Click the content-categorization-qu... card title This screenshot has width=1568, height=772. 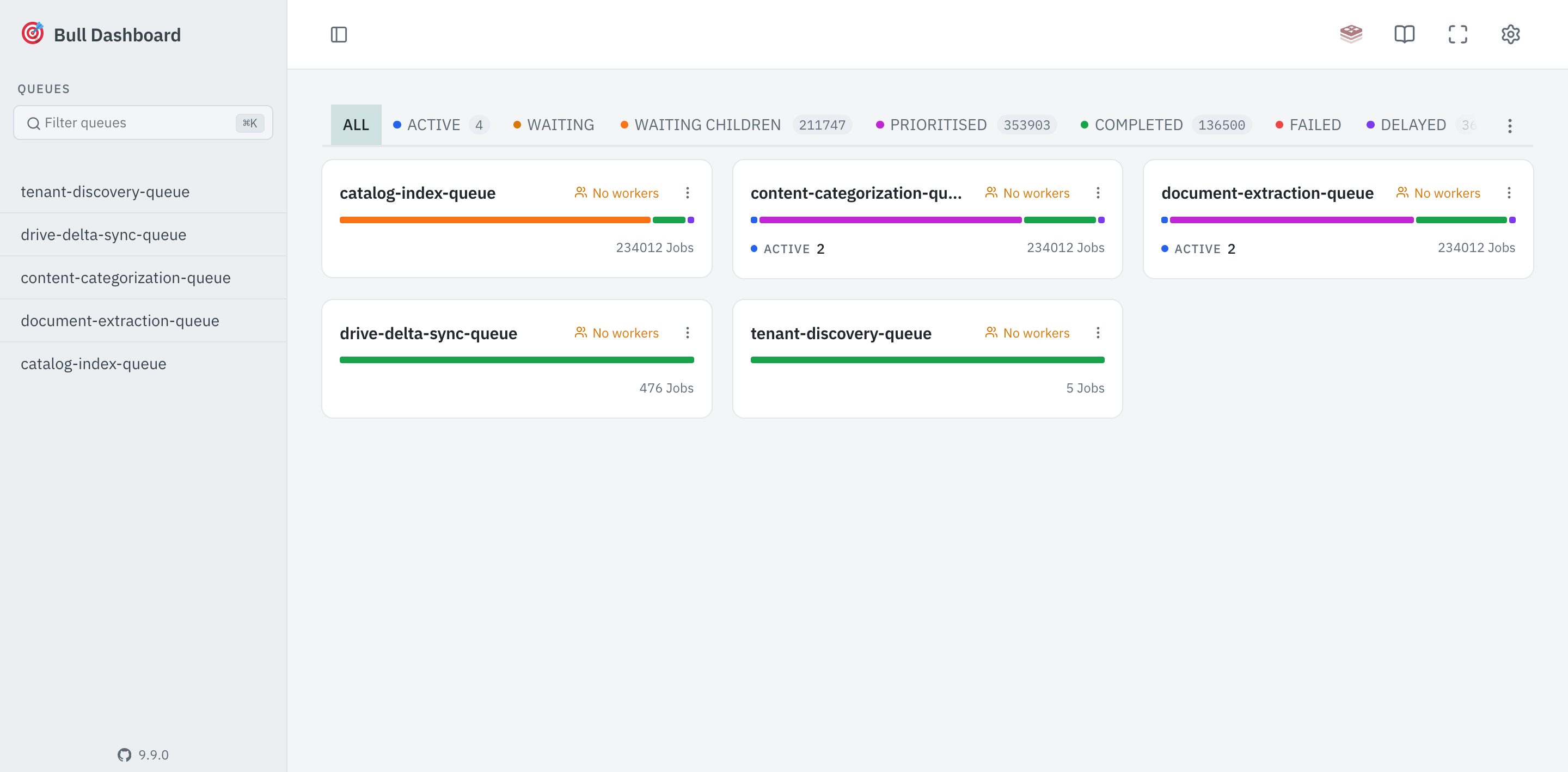click(856, 193)
